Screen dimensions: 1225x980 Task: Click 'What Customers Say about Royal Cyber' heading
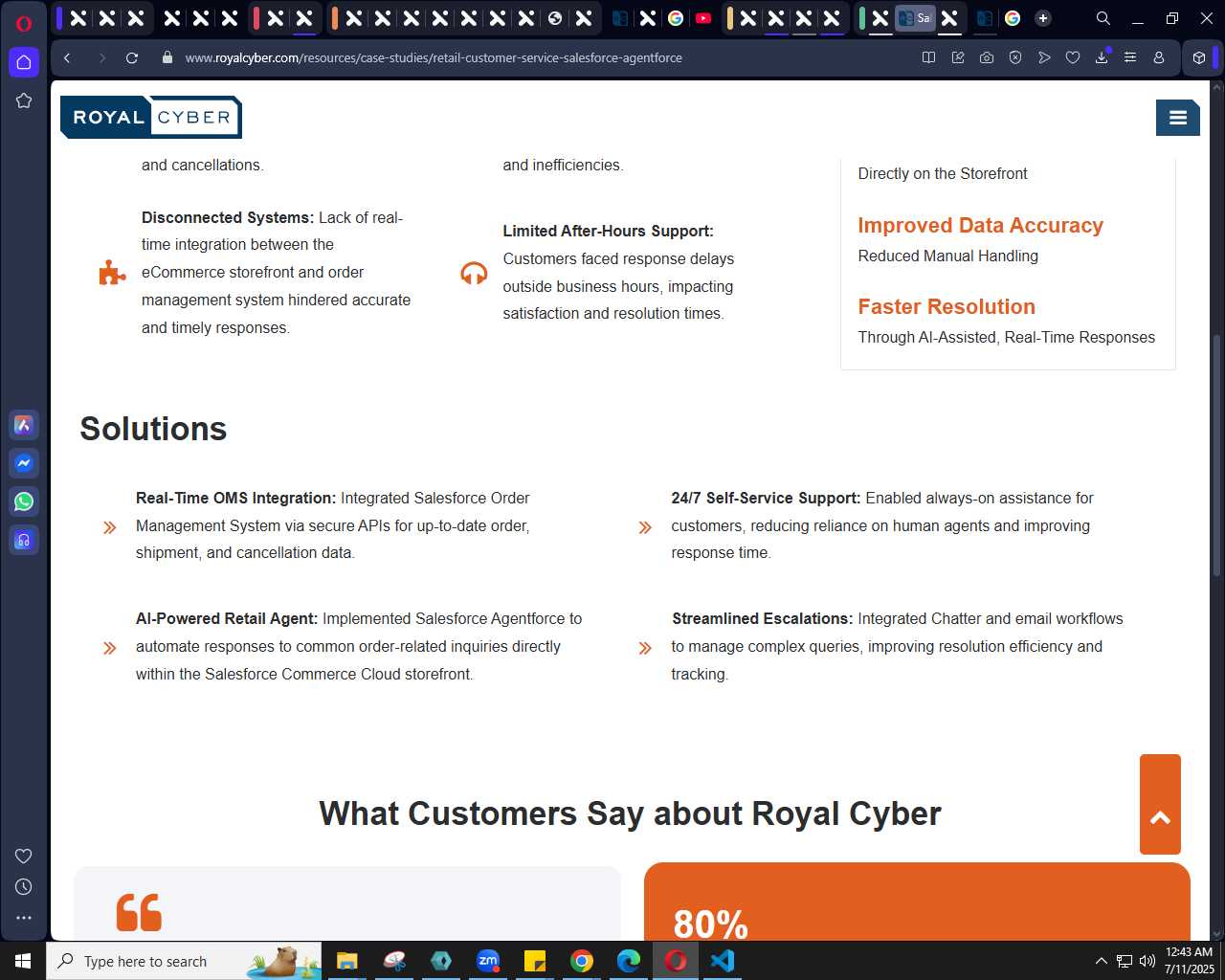(630, 813)
